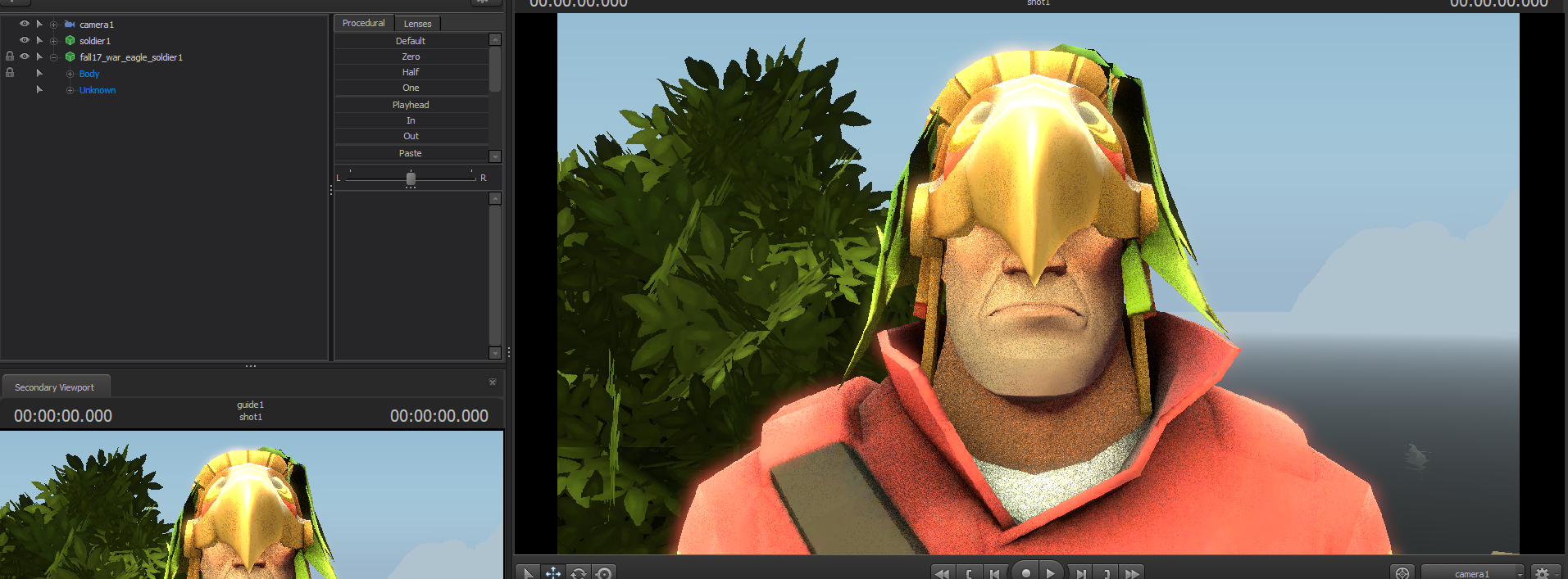1568x579 pixels.
Task: Expand the soldier1 tree node
Action: (x=54, y=41)
